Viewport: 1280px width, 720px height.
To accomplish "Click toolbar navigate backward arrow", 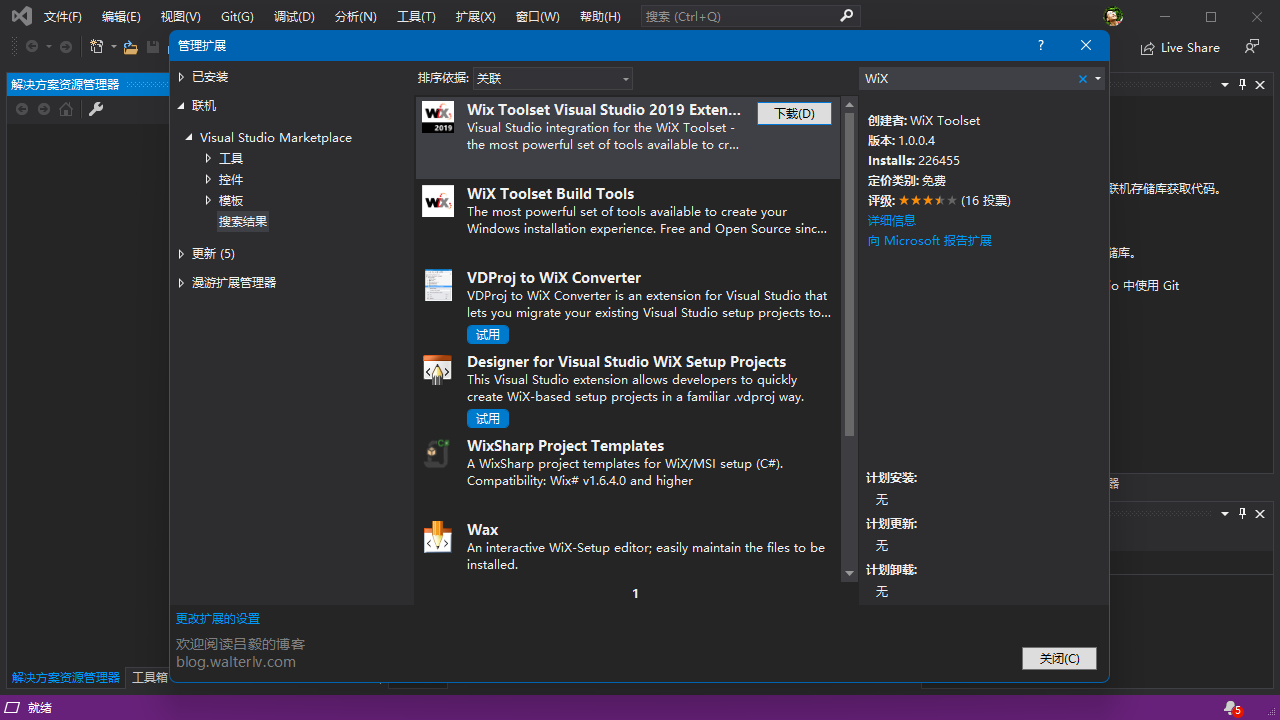I will (32, 47).
